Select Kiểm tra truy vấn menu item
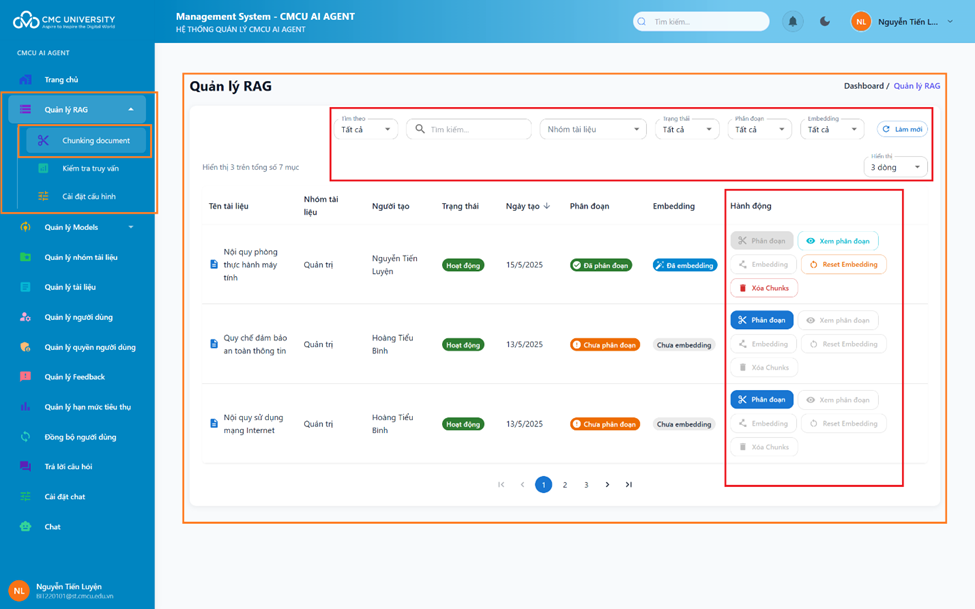Viewport: 975px width, 609px height. tap(90, 168)
